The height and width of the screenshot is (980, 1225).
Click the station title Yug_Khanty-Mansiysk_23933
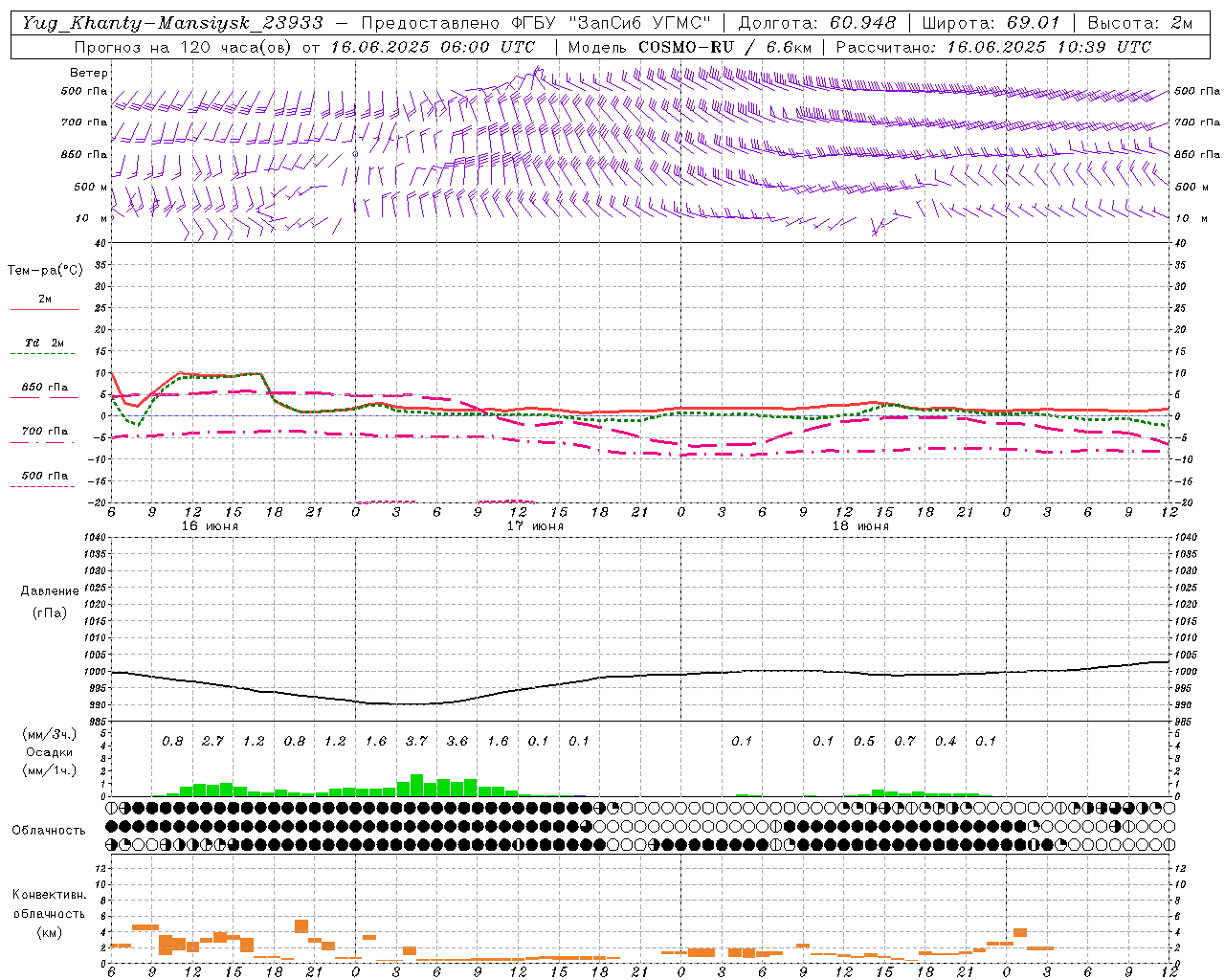point(173,23)
